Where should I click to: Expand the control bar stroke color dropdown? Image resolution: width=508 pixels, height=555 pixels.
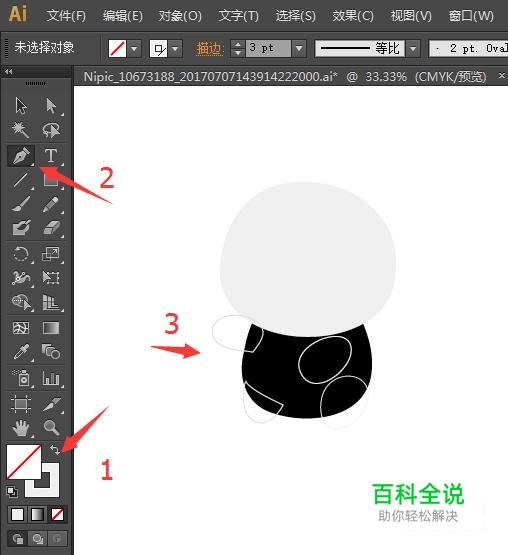pyautogui.click(x=175, y=48)
